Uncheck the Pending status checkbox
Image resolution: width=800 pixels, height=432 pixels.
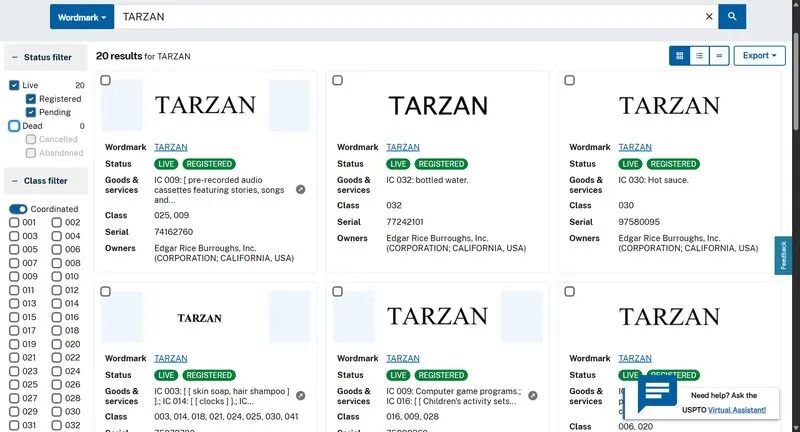coord(31,112)
